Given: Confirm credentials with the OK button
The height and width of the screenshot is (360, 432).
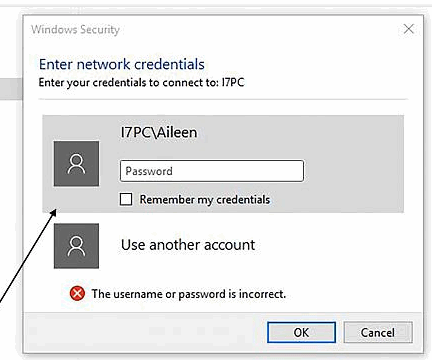Looking at the screenshot, I should click(x=301, y=332).
